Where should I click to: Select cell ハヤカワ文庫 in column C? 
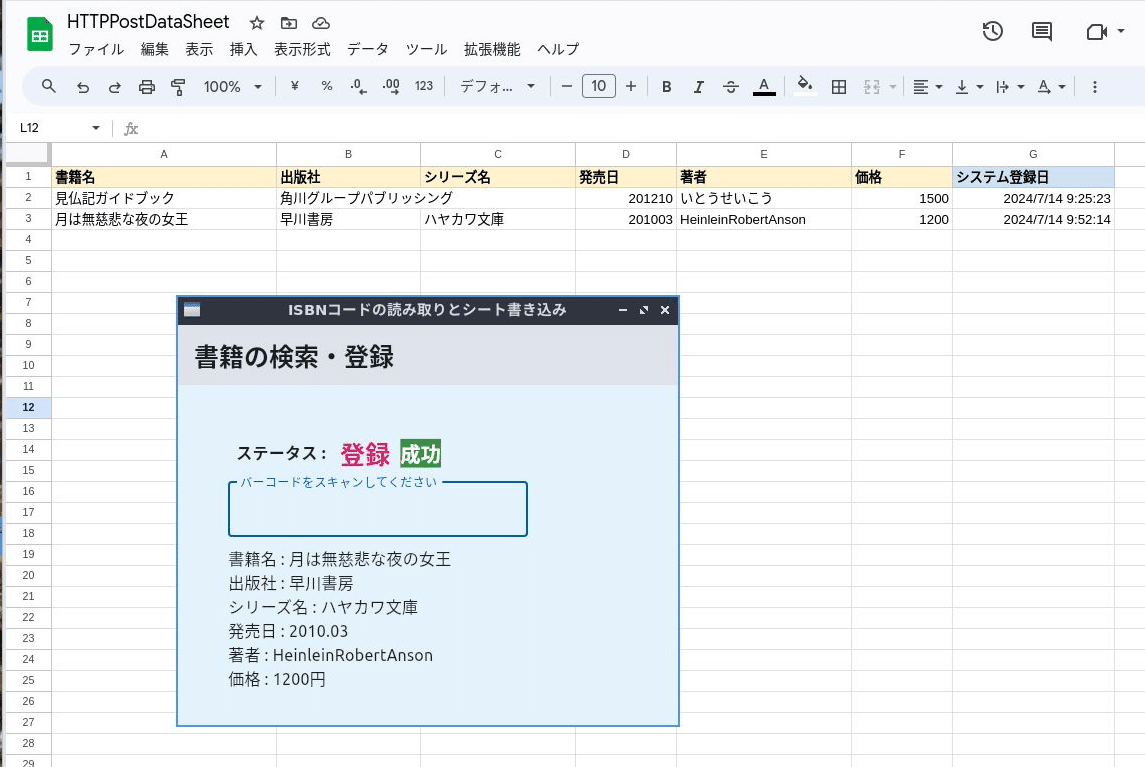coord(498,219)
